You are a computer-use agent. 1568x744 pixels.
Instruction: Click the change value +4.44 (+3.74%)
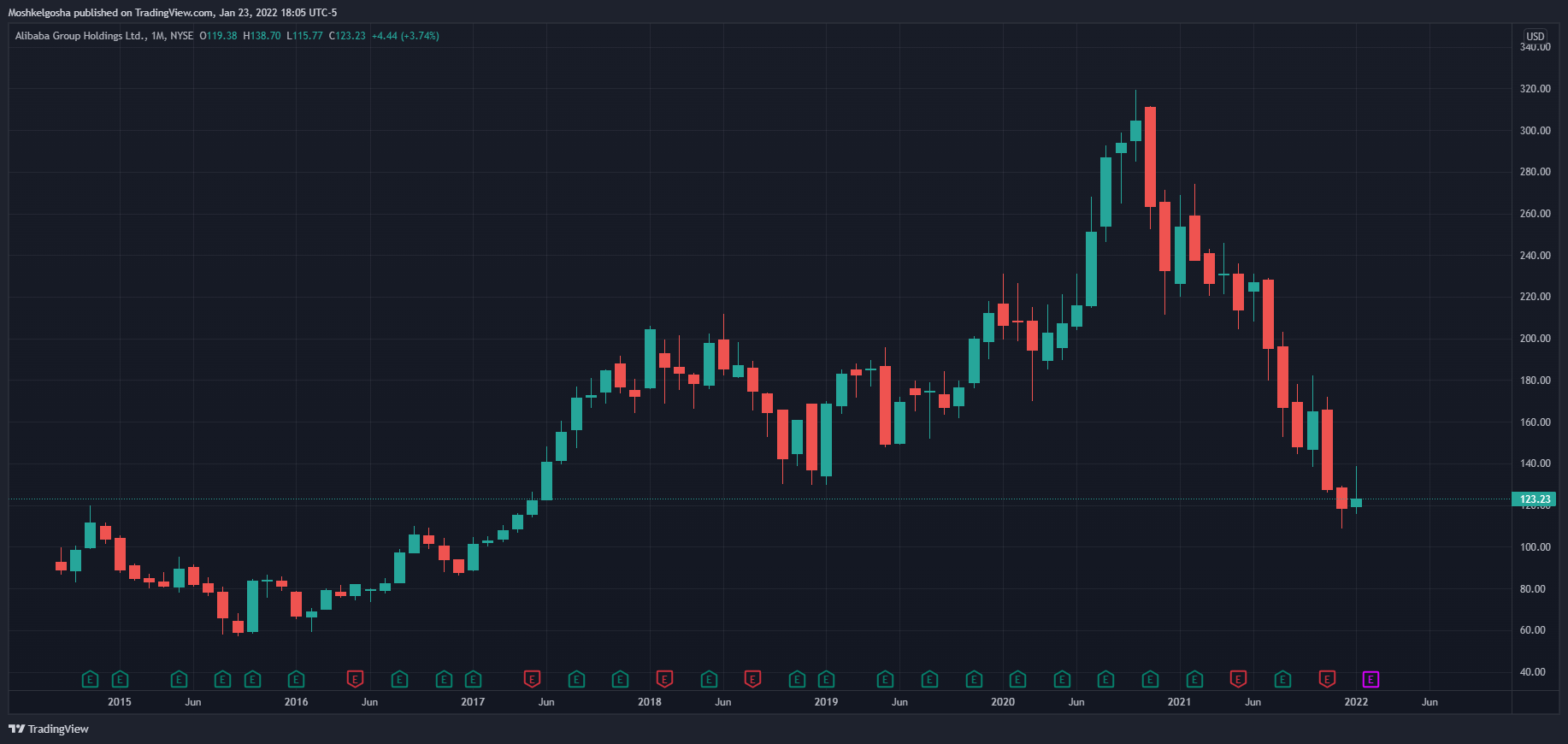point(405,36)
